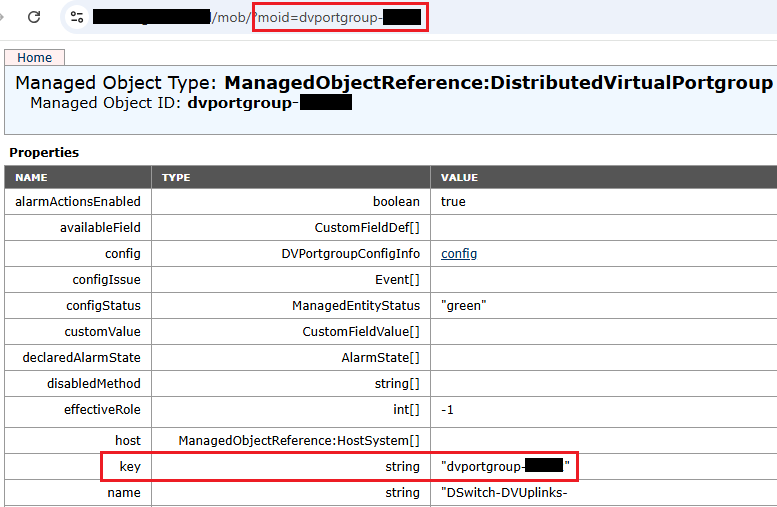Click the VALUE column header

(x=459, y=177)
